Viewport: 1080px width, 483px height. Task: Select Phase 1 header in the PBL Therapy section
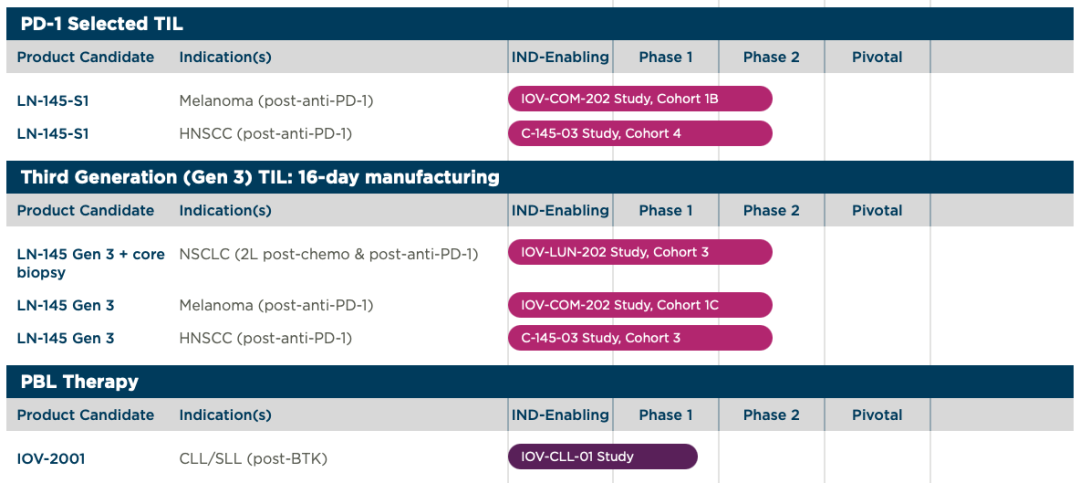point(666,415)
